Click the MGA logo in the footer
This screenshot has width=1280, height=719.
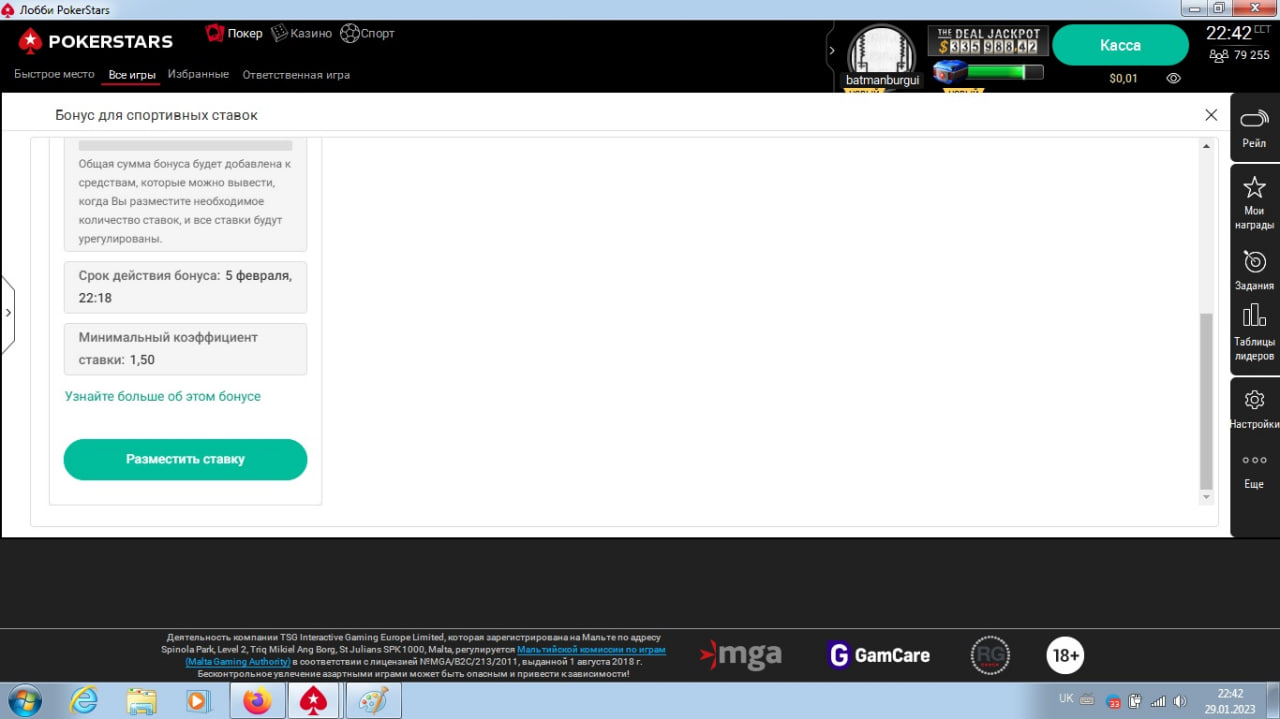click(x=741, y=655)
